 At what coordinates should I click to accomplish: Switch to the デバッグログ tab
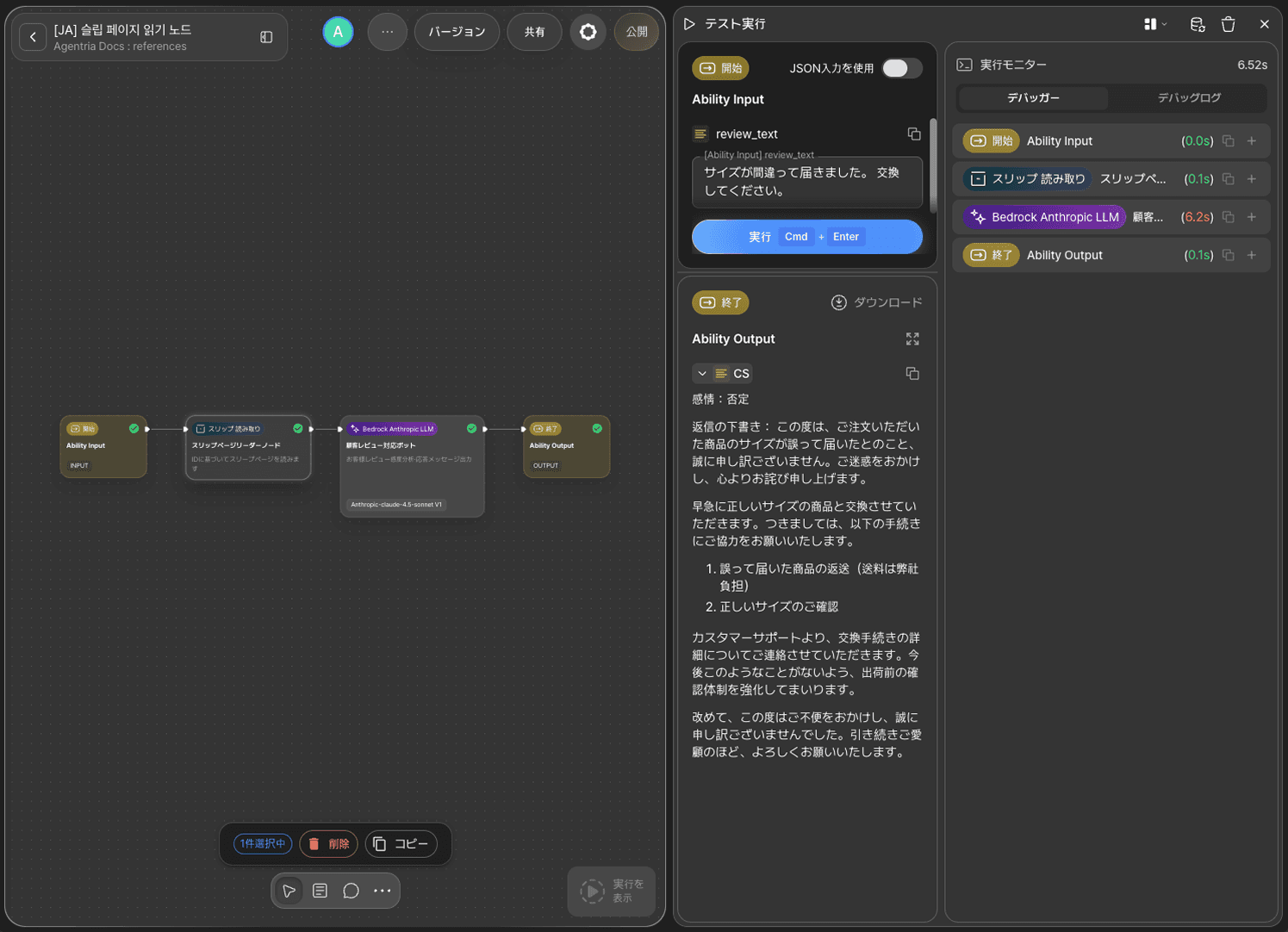click(1189, 98)
